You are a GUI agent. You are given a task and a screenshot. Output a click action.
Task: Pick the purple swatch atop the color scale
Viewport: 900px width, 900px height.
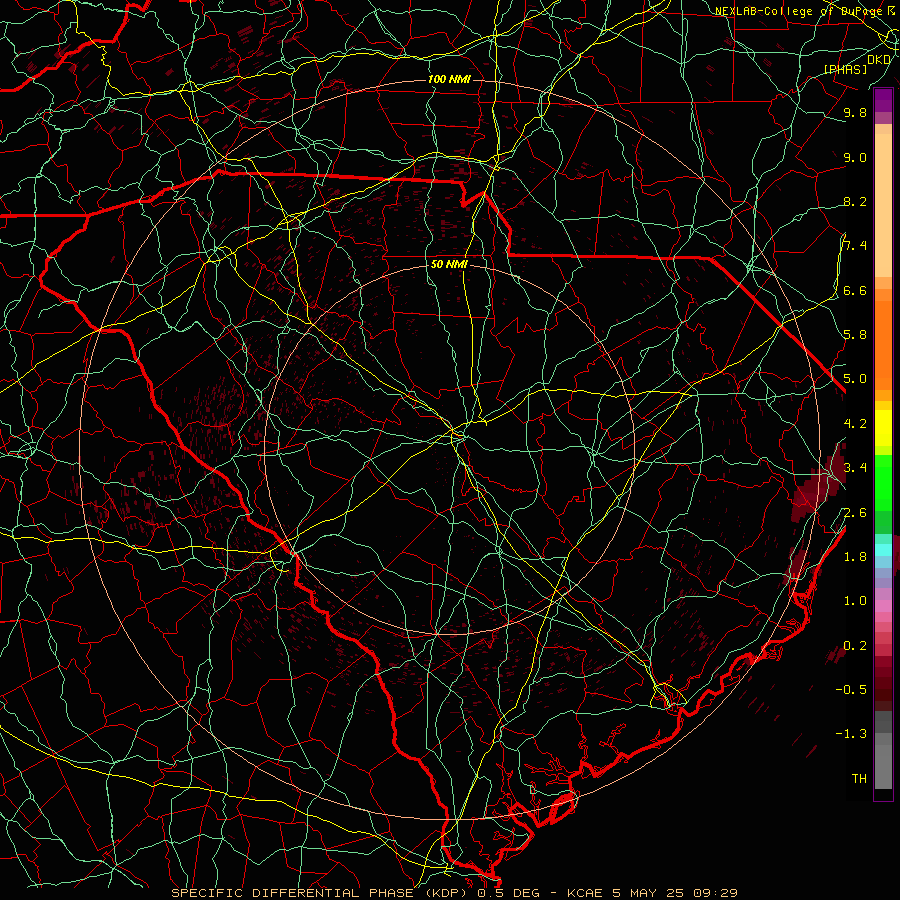pyautogui.click(x=883, y=100)
